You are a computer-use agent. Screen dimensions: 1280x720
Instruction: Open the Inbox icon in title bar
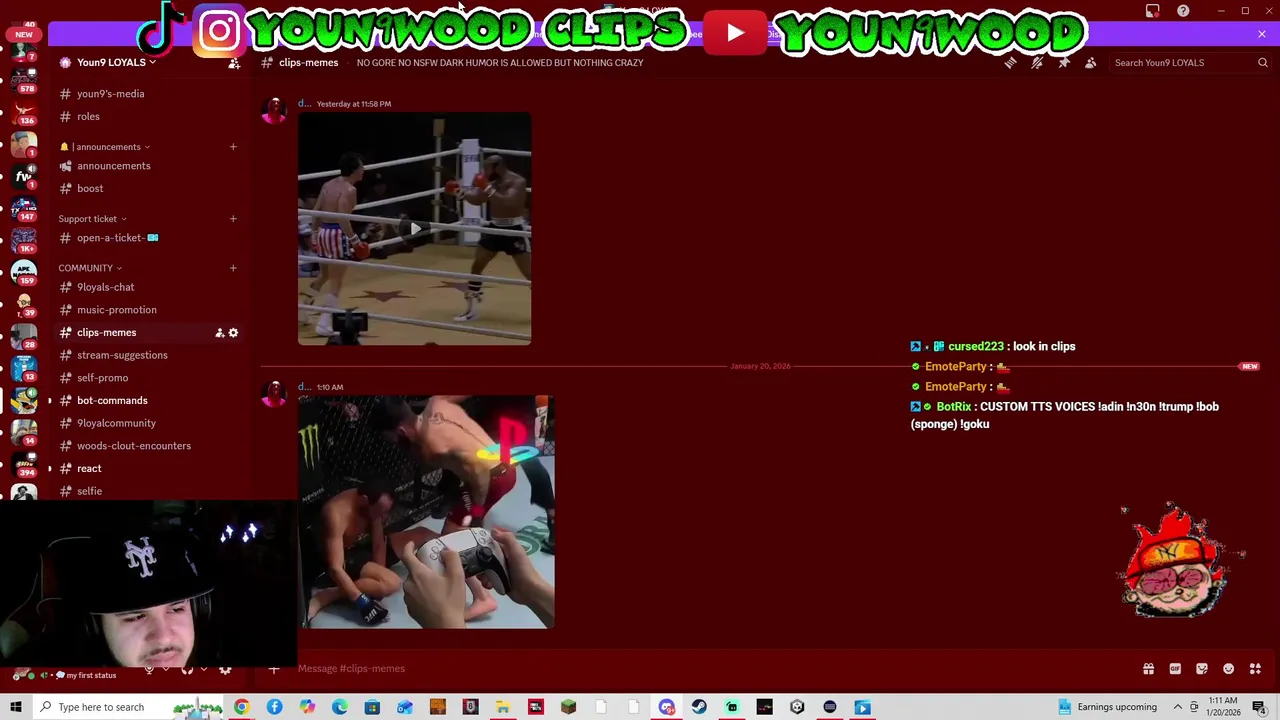coord(1153,11)
